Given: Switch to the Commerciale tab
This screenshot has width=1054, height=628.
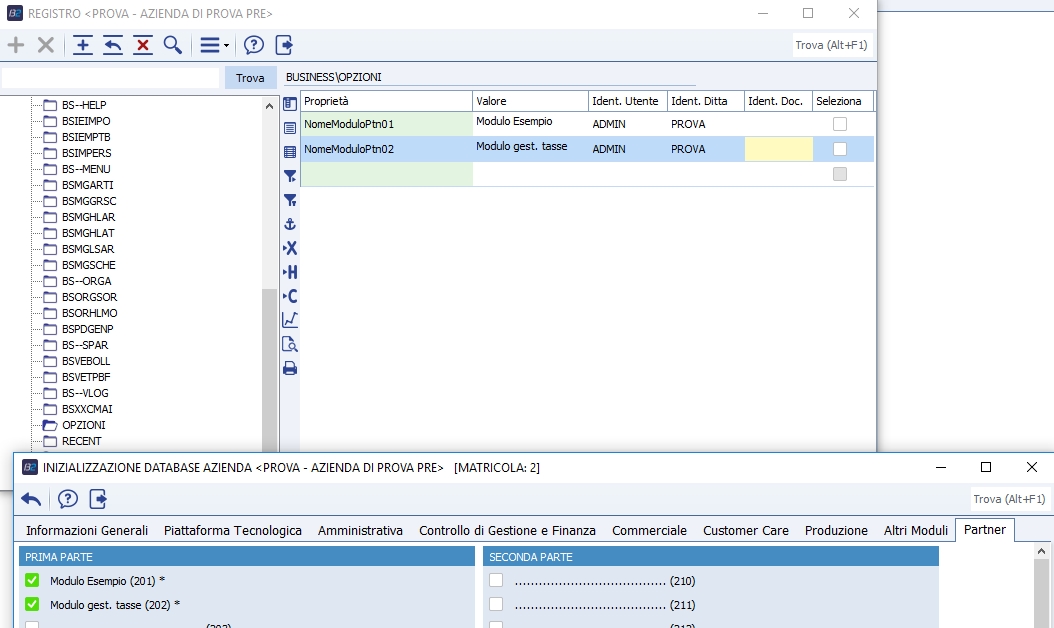Looking at the screenshot, I should pyautogui.click(x=649, y=531).
